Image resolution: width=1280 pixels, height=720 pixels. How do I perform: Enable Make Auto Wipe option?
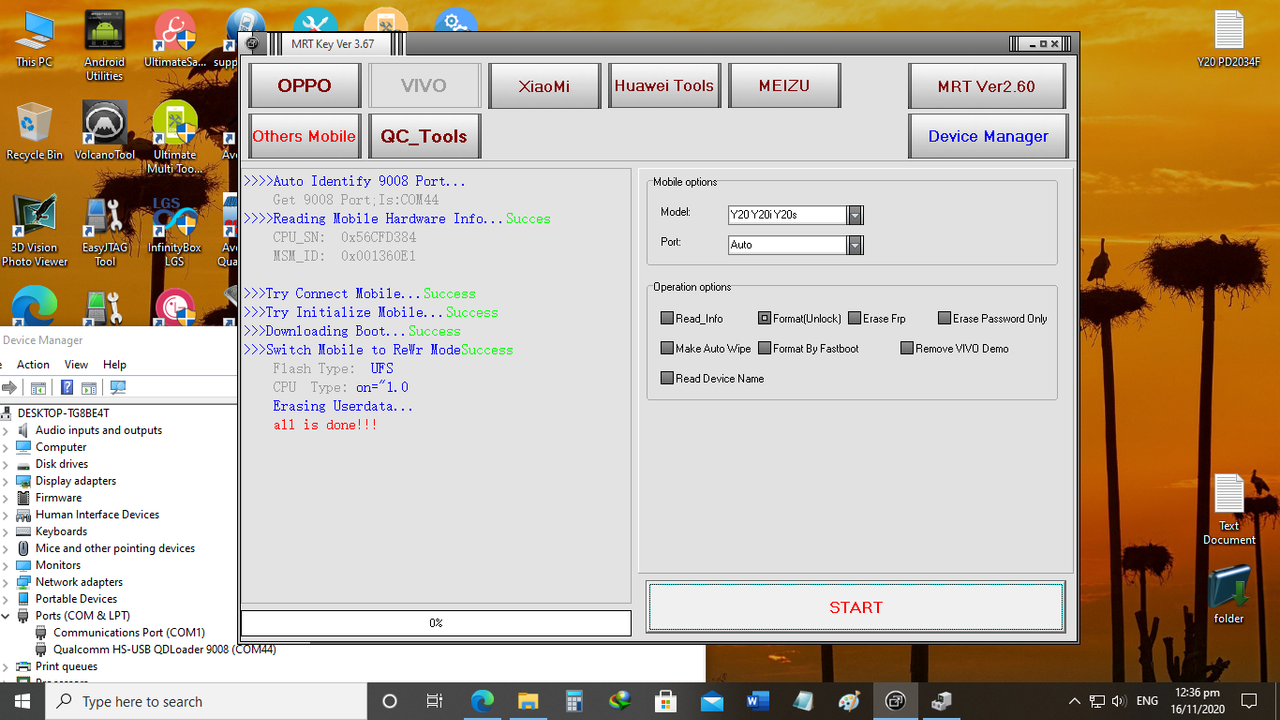tap(667, 349)
